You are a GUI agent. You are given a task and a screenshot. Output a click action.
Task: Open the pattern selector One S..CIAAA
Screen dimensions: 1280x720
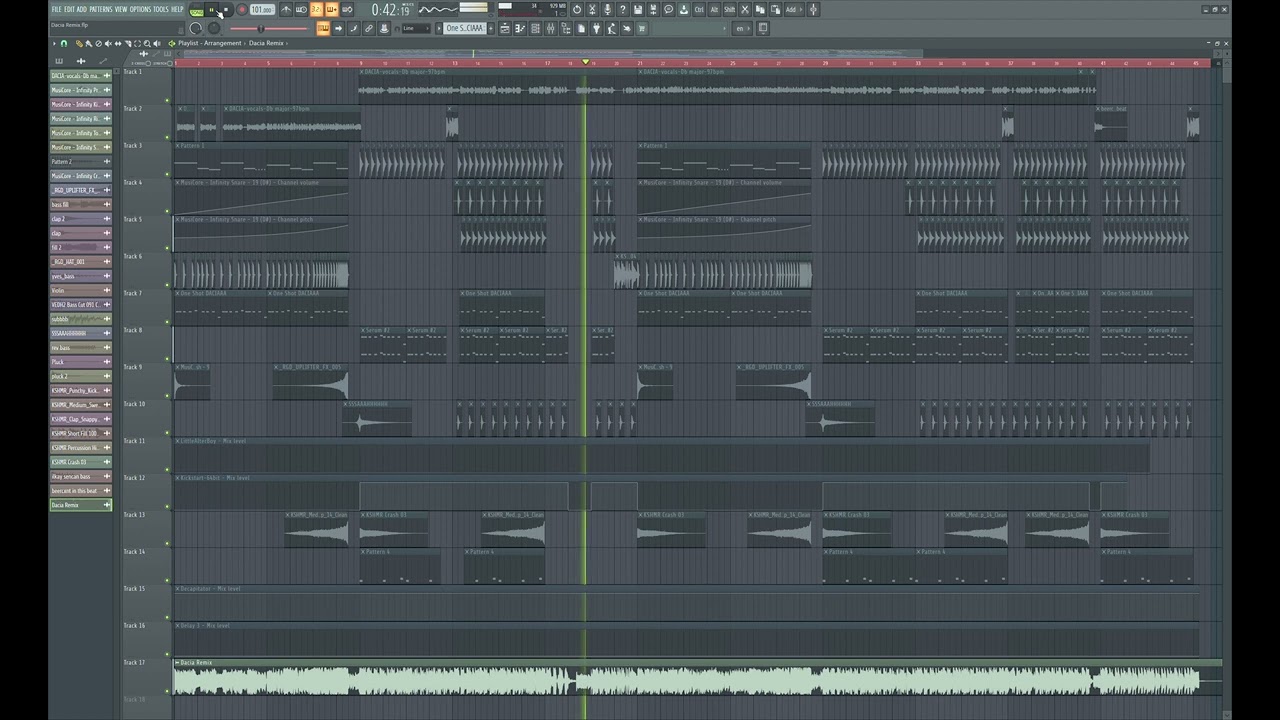pos(465,28)
